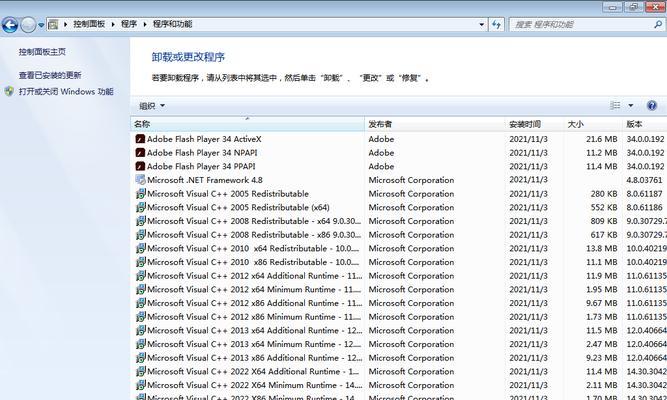The width and height of the screenshot is (667, 400).
Task: Select 控制面板 breadcrumb in address bar
Action: 89,24
